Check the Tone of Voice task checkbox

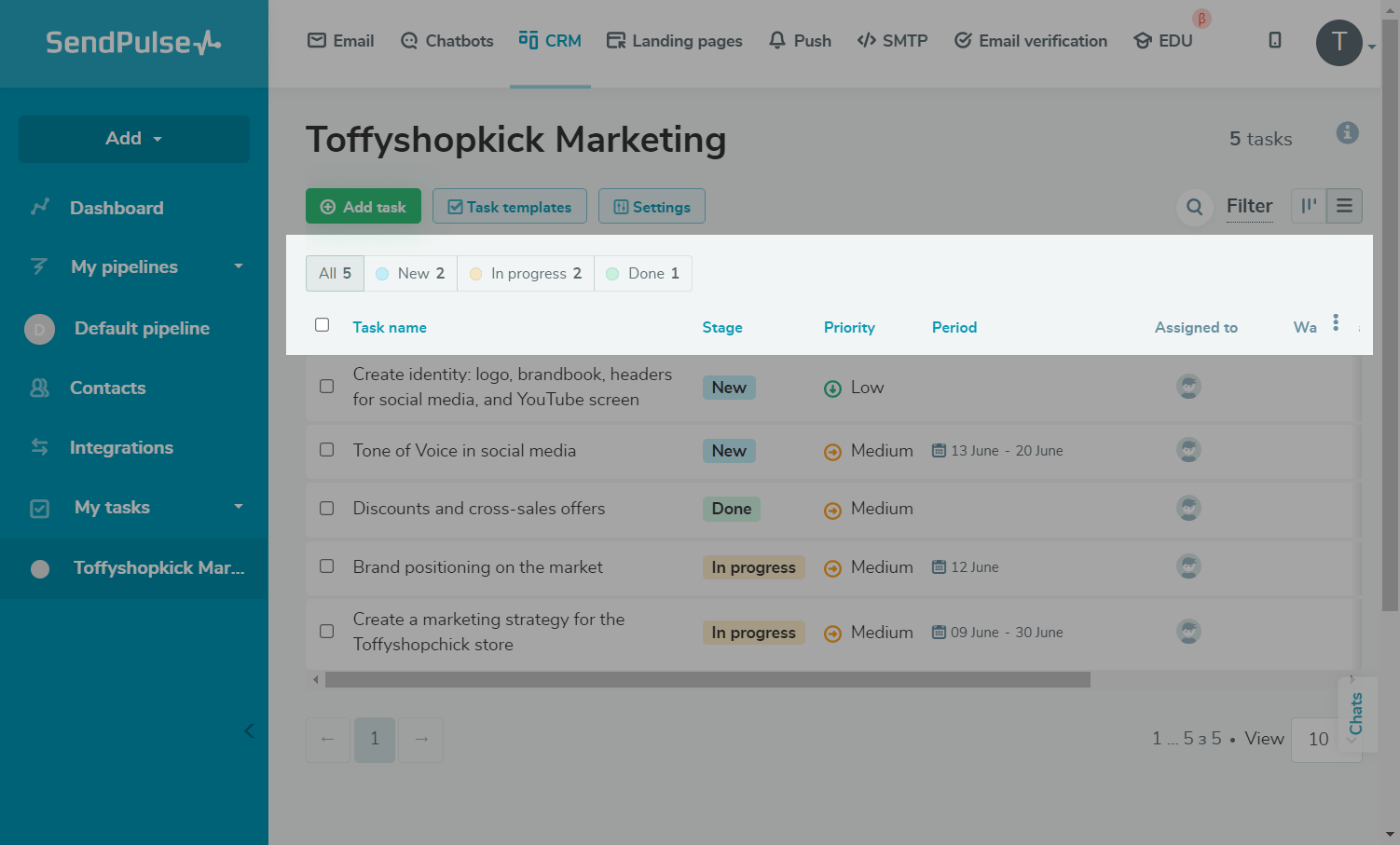(x=326, y=449)
